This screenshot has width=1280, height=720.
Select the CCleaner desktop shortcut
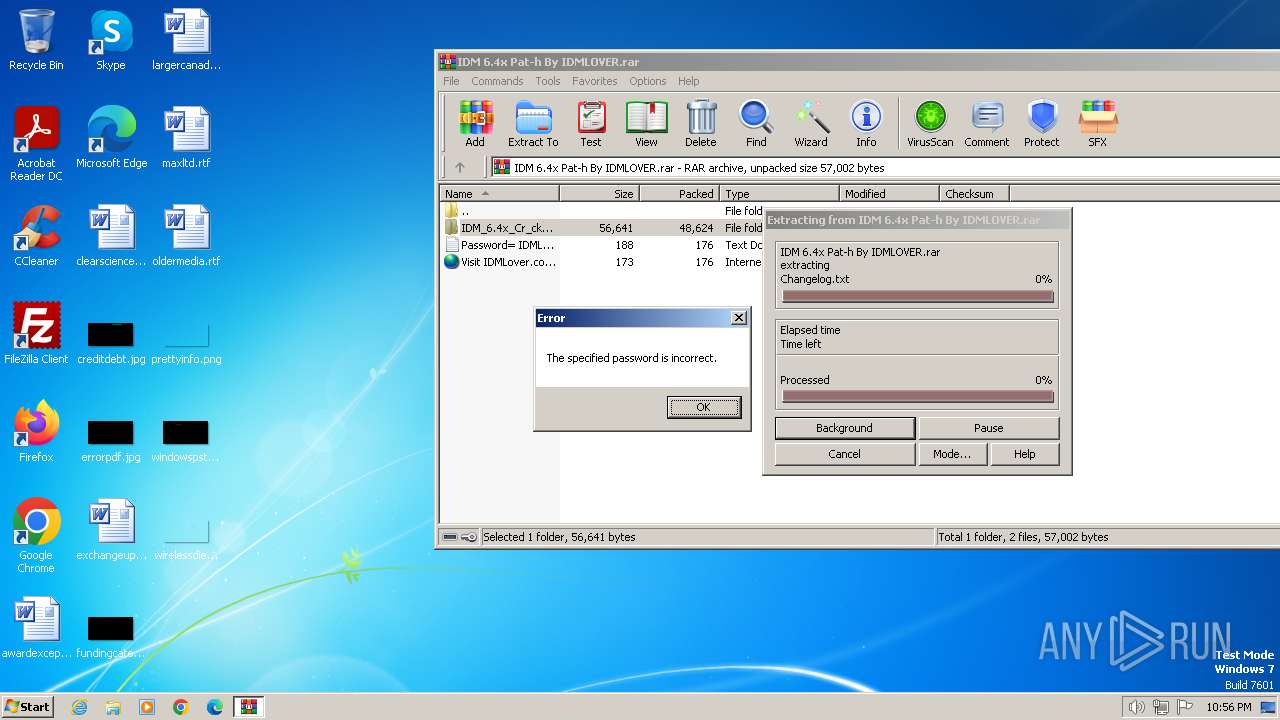coord(36,237)
